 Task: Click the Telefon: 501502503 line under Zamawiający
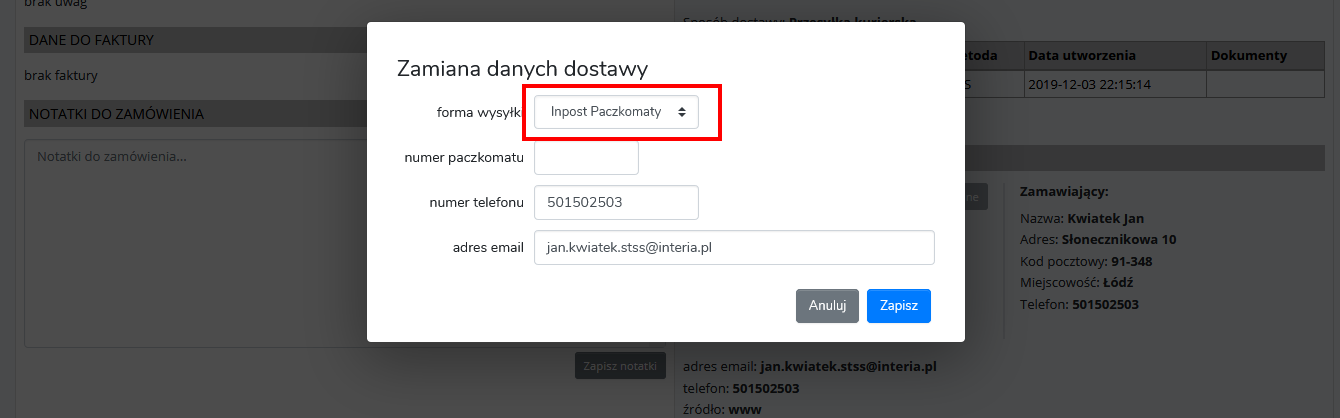[1079, 304]
